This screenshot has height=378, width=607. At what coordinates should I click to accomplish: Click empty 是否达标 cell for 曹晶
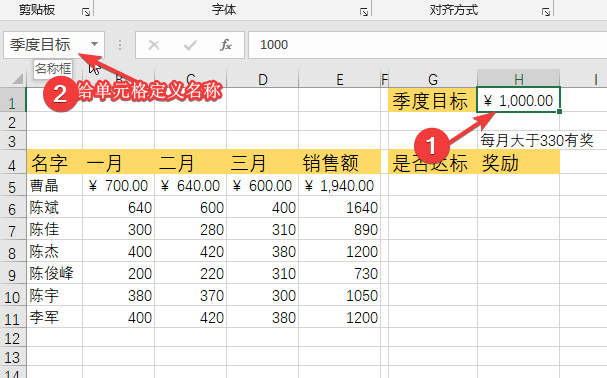pyautogui.click(x=433, y=186)
